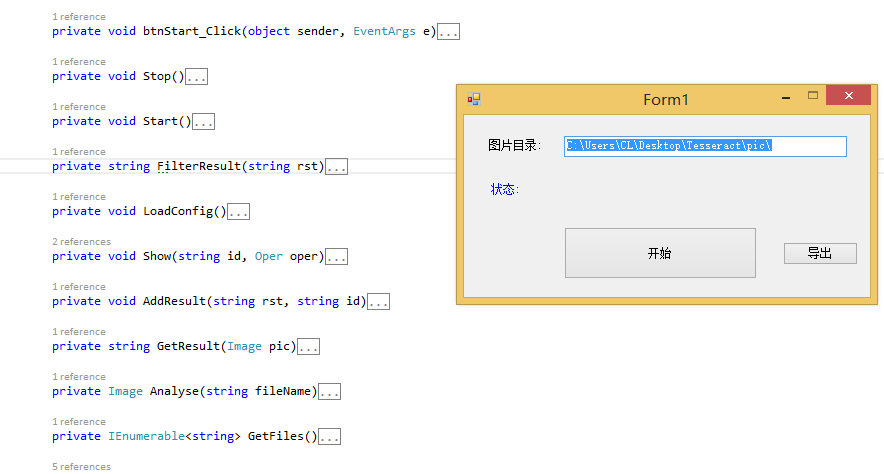Image resolution: width=884 pixels, height=474 pixels.
Task: Click the EventArgs type in btnStart_Click
Action: click(x=384, y=32)
